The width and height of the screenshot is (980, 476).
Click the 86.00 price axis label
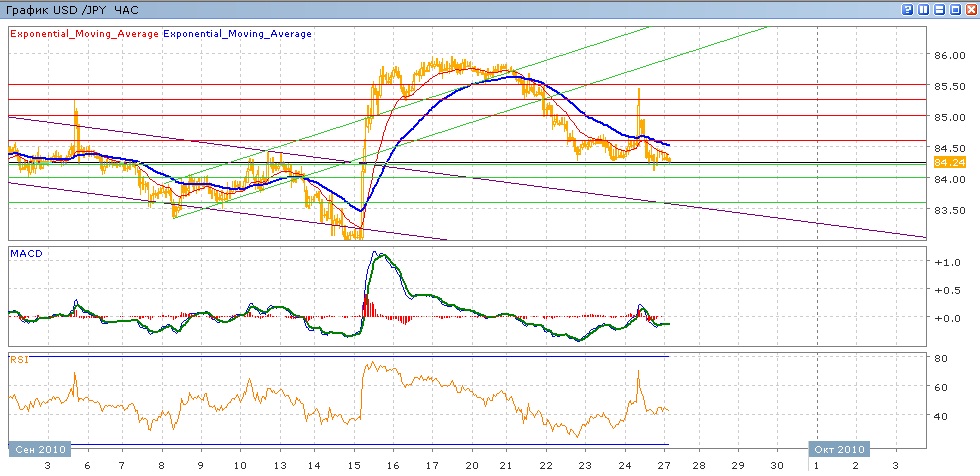click(948, 55)
